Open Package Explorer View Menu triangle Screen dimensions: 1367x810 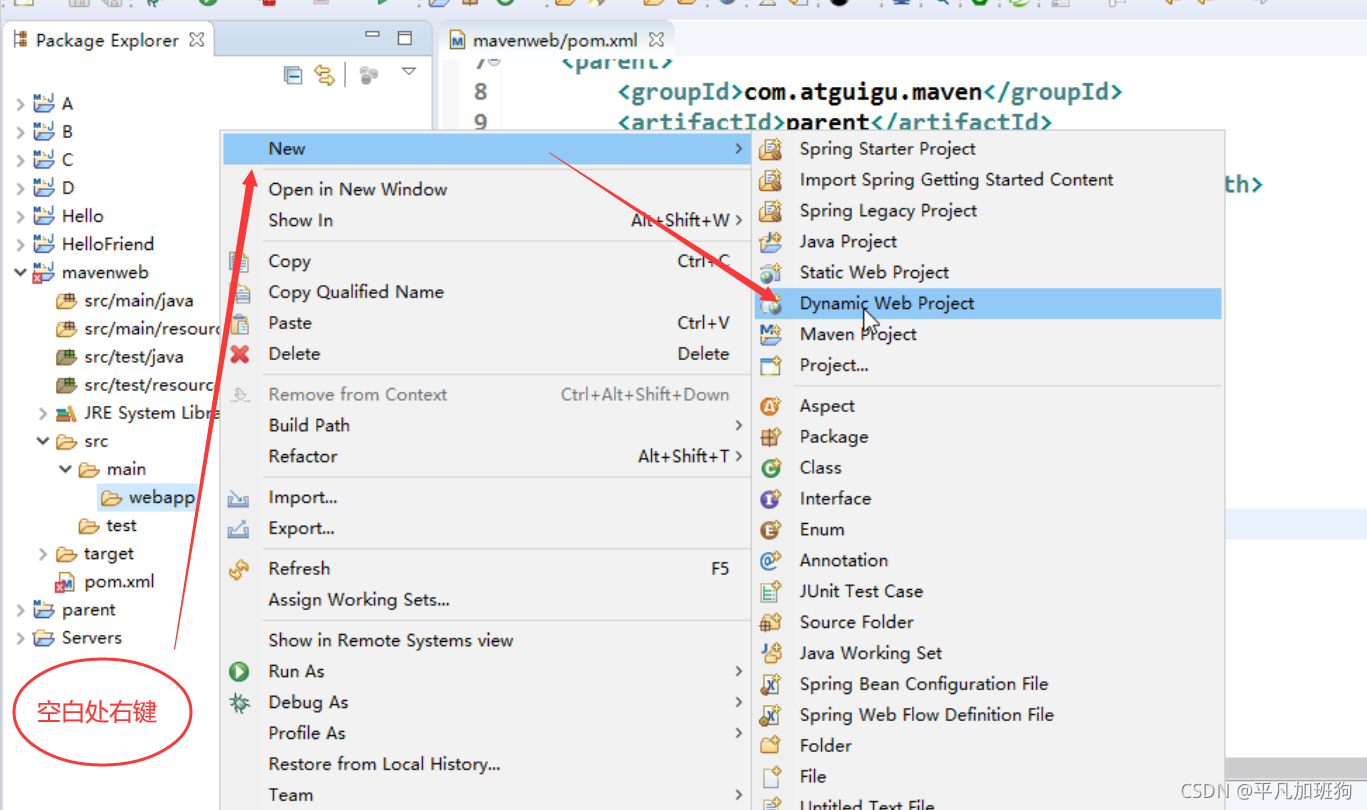(408, 72)
